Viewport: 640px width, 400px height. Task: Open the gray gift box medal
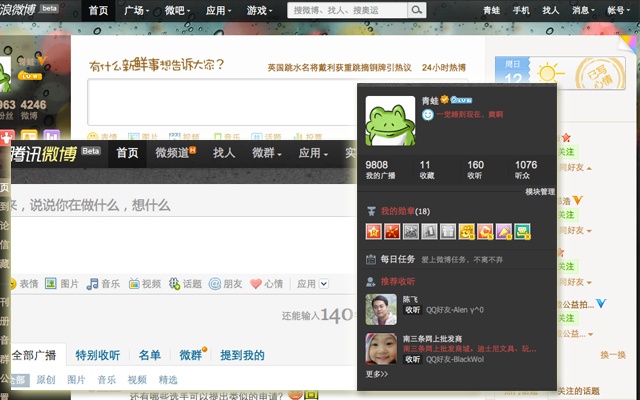[x=448, y=231]
